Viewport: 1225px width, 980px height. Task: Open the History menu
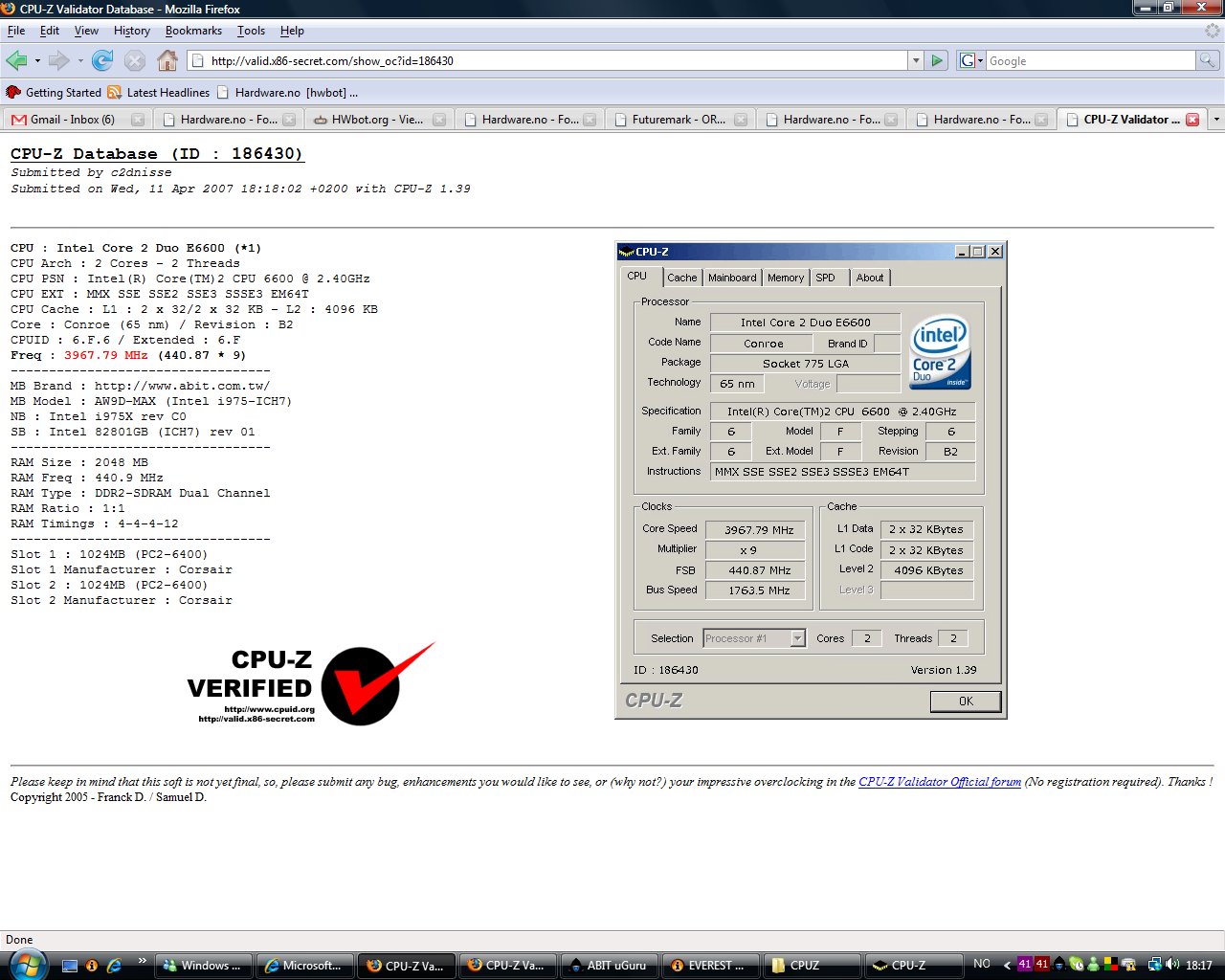pyautogui.click(x=132, y=31)
